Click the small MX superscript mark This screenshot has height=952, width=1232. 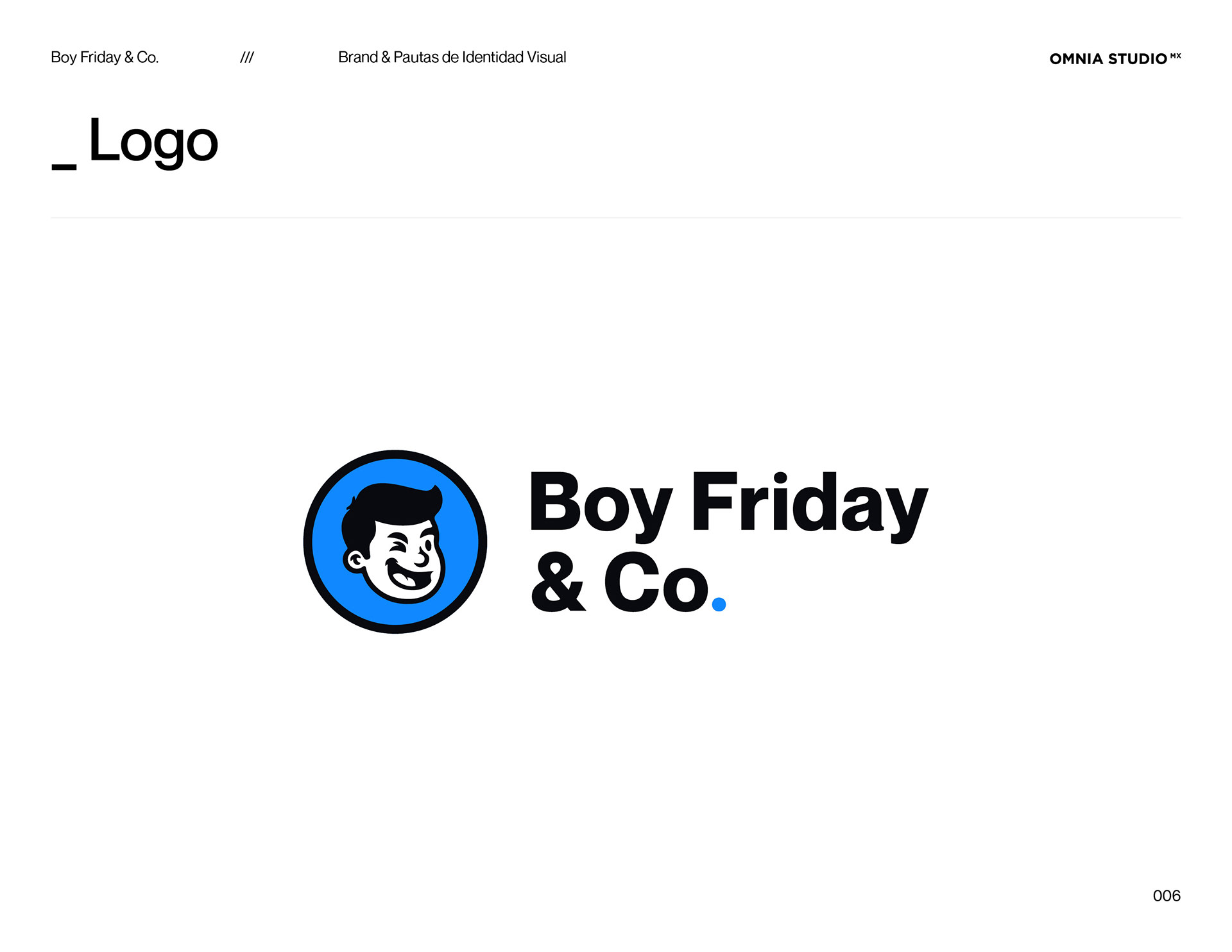1176,56
